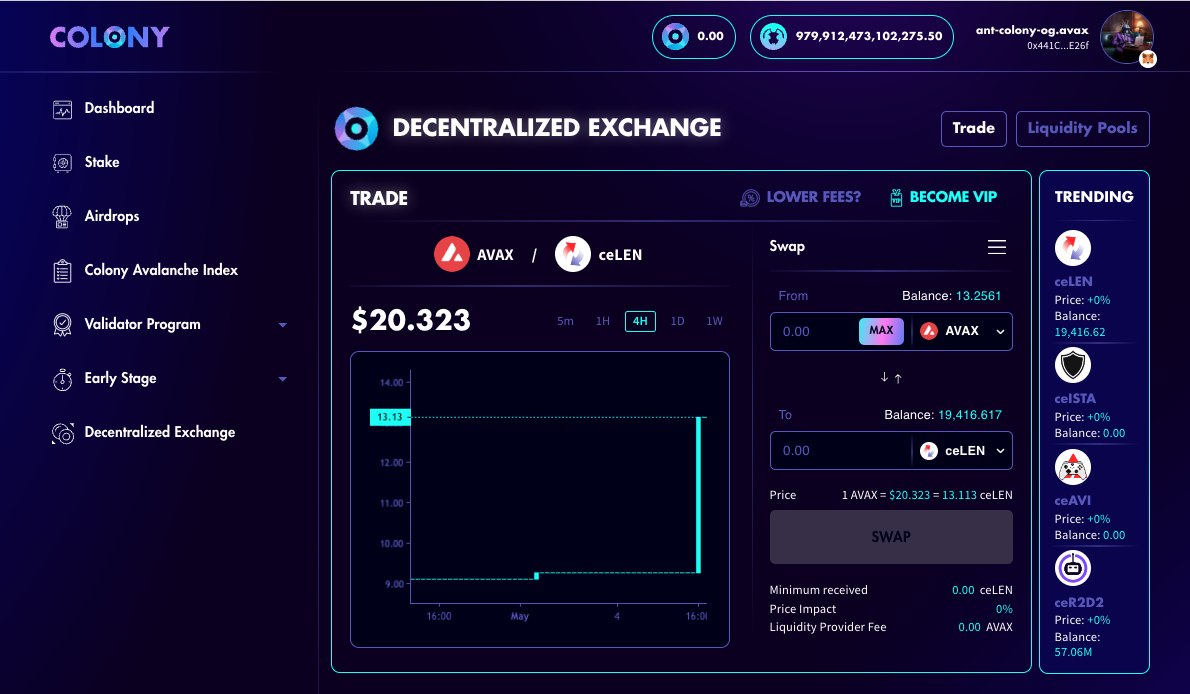Click the tall candlestick on price chart
The height and width of the screenshot is (694, 1190).
tap(698, 494)
